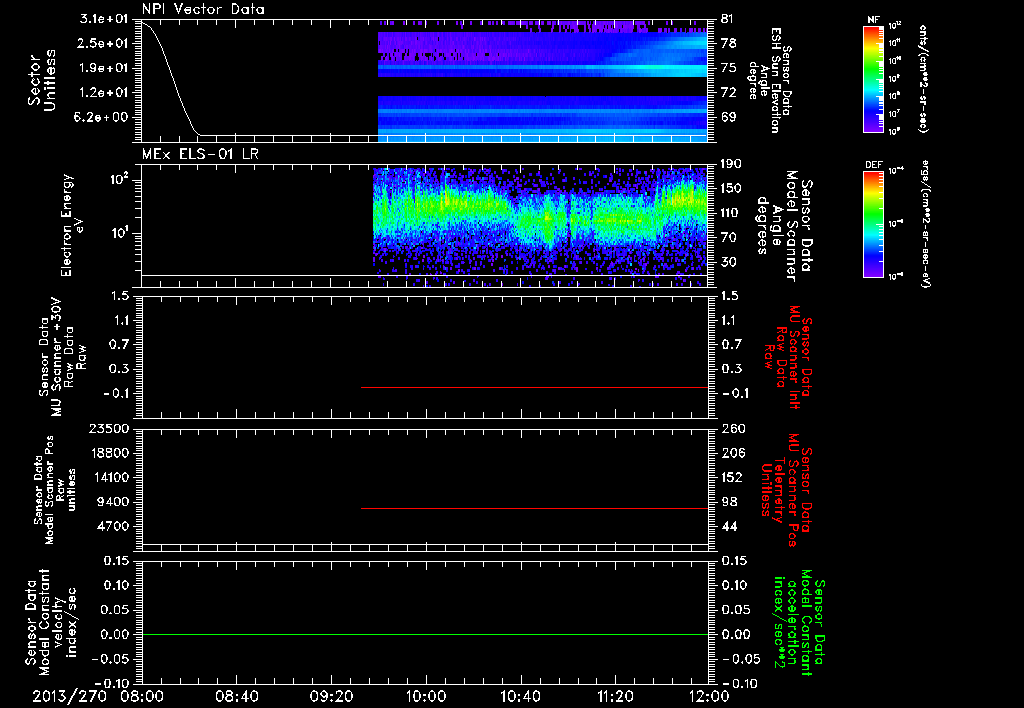Click the 44 telemetry tick label
The image size is (1024, 708).
pos(728,526)
